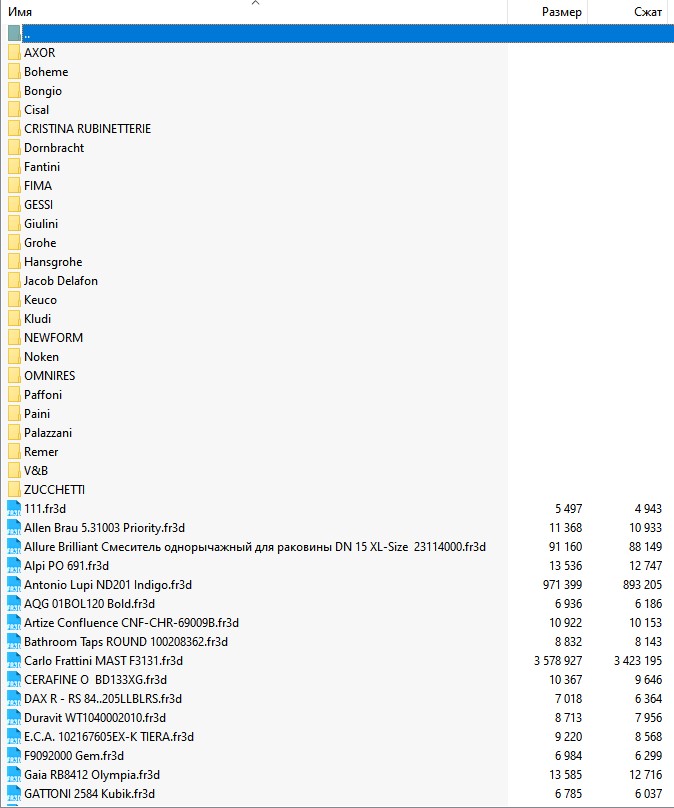
Task: Select file name Gaia RB8412 Olympia.fr3d
Action: point(92,775)
